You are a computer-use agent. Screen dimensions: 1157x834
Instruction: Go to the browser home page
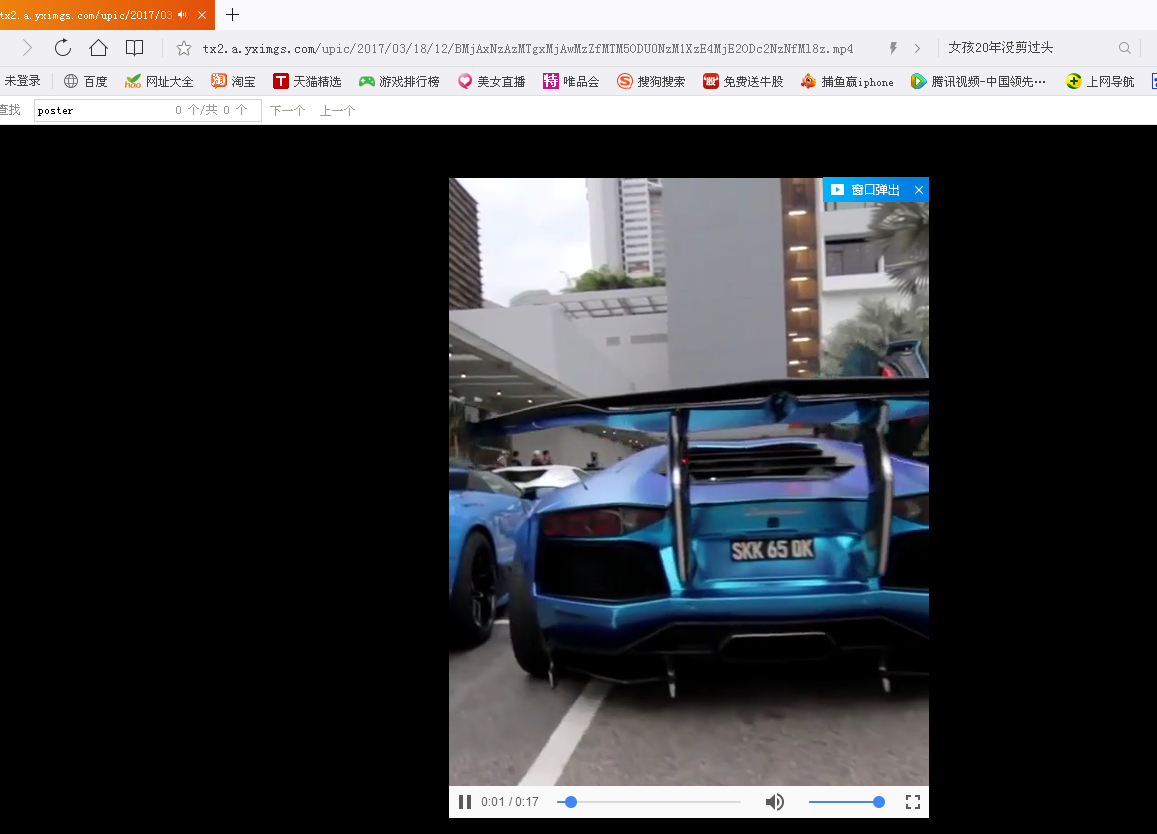(98, 48)
